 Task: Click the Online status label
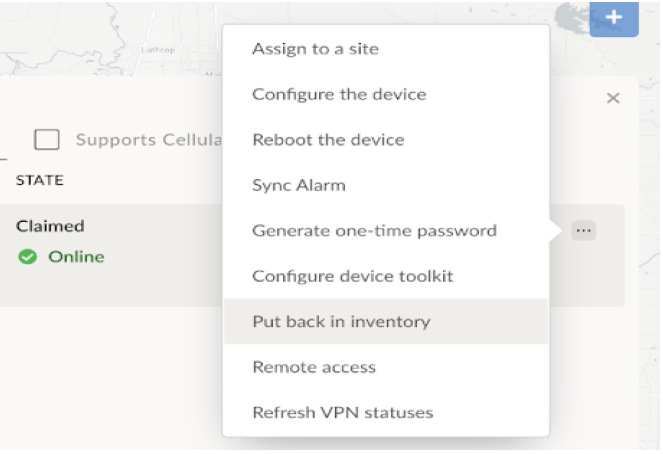[x=76, y=257]
